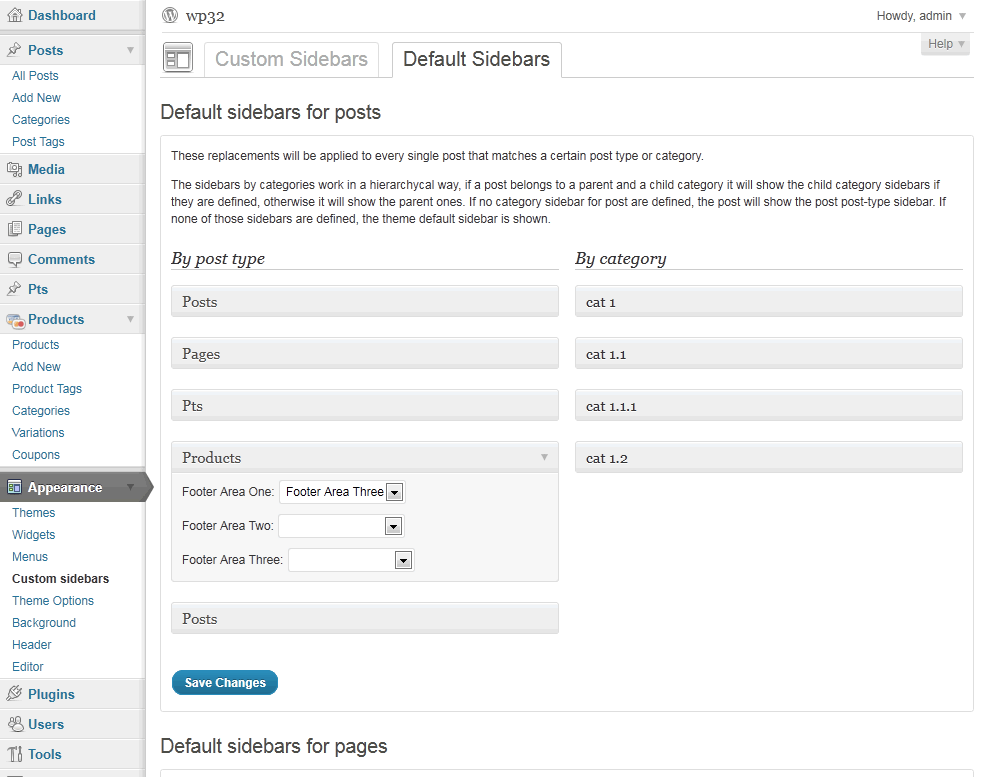Click the Users icon in sidebar

point(14,724)
